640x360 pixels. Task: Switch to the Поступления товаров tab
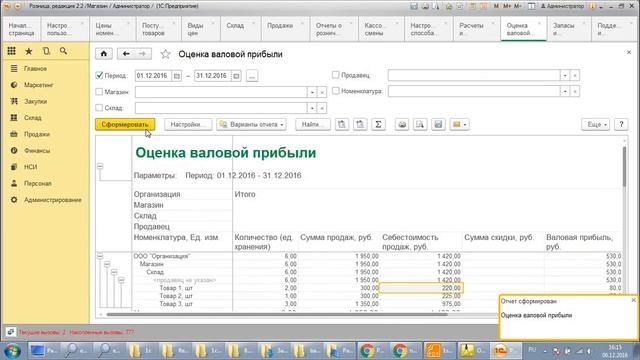click(x=158, y=29)
